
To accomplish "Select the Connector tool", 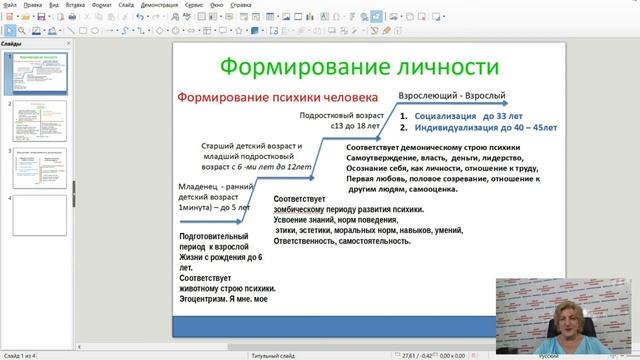I will [x=140, y=31].
